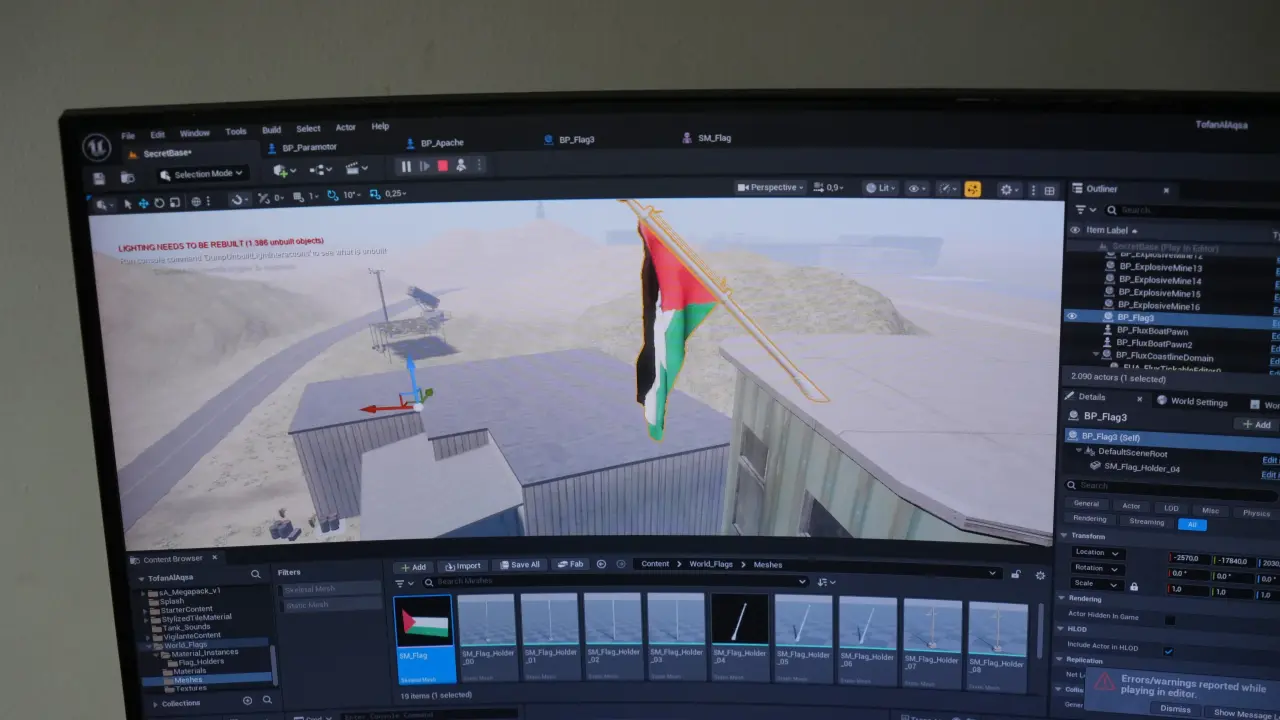The height and width of the screenshot is (720, 1280).
Task: Select the translate move gizmo tool
Action: point(143,203)
